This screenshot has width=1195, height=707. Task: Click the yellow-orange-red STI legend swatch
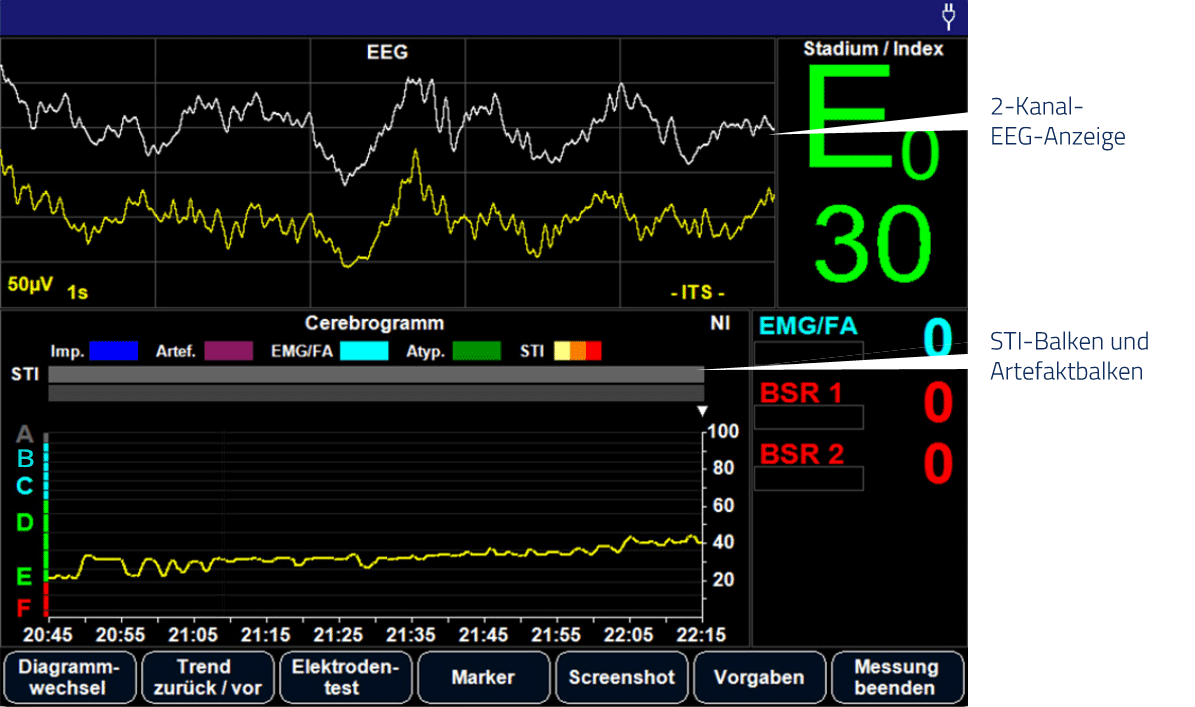click(578, 351)
